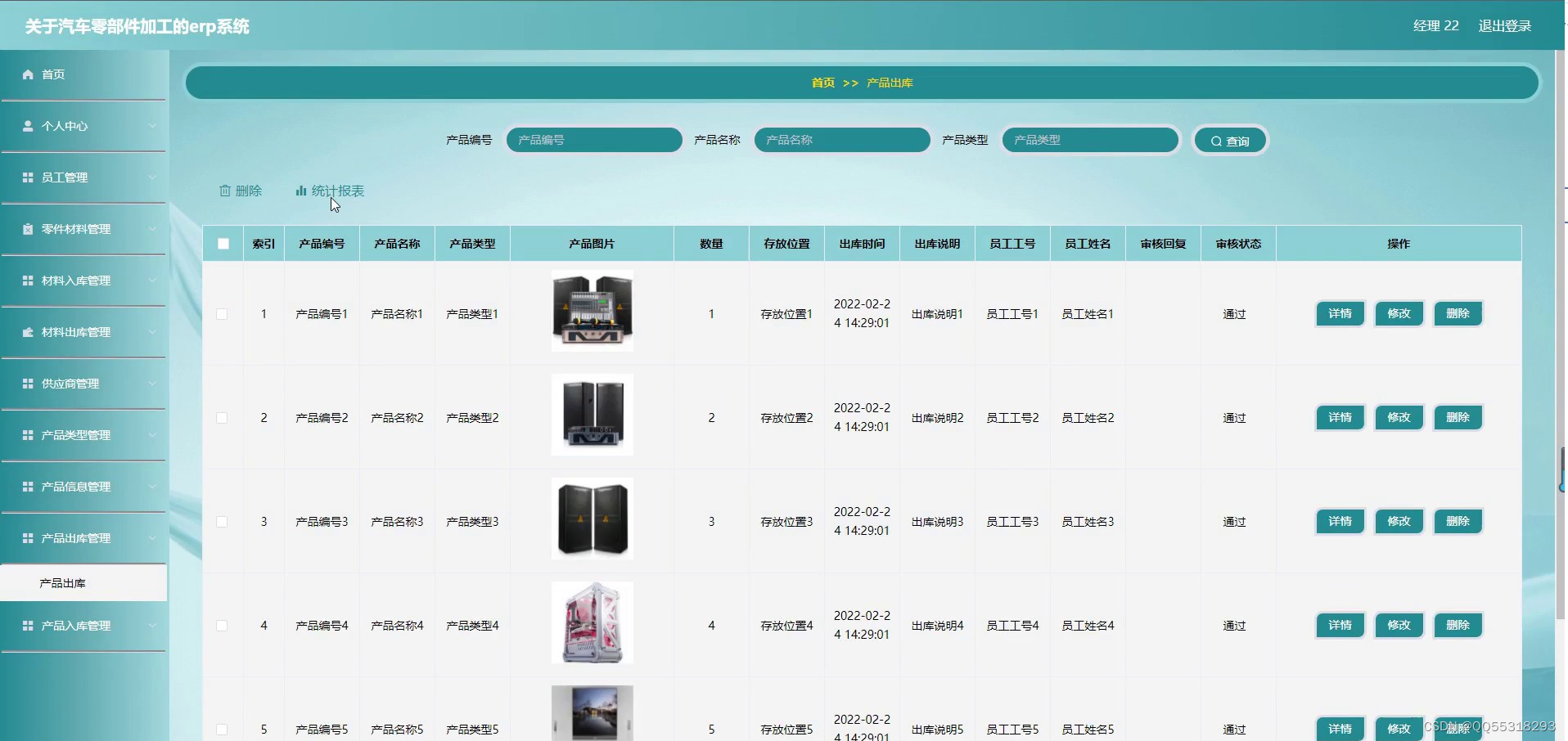The width and height of the screenshot is (1568, 741).
Task: Click the grid icon beside 产品信息管理
Action: pos(28,487)
